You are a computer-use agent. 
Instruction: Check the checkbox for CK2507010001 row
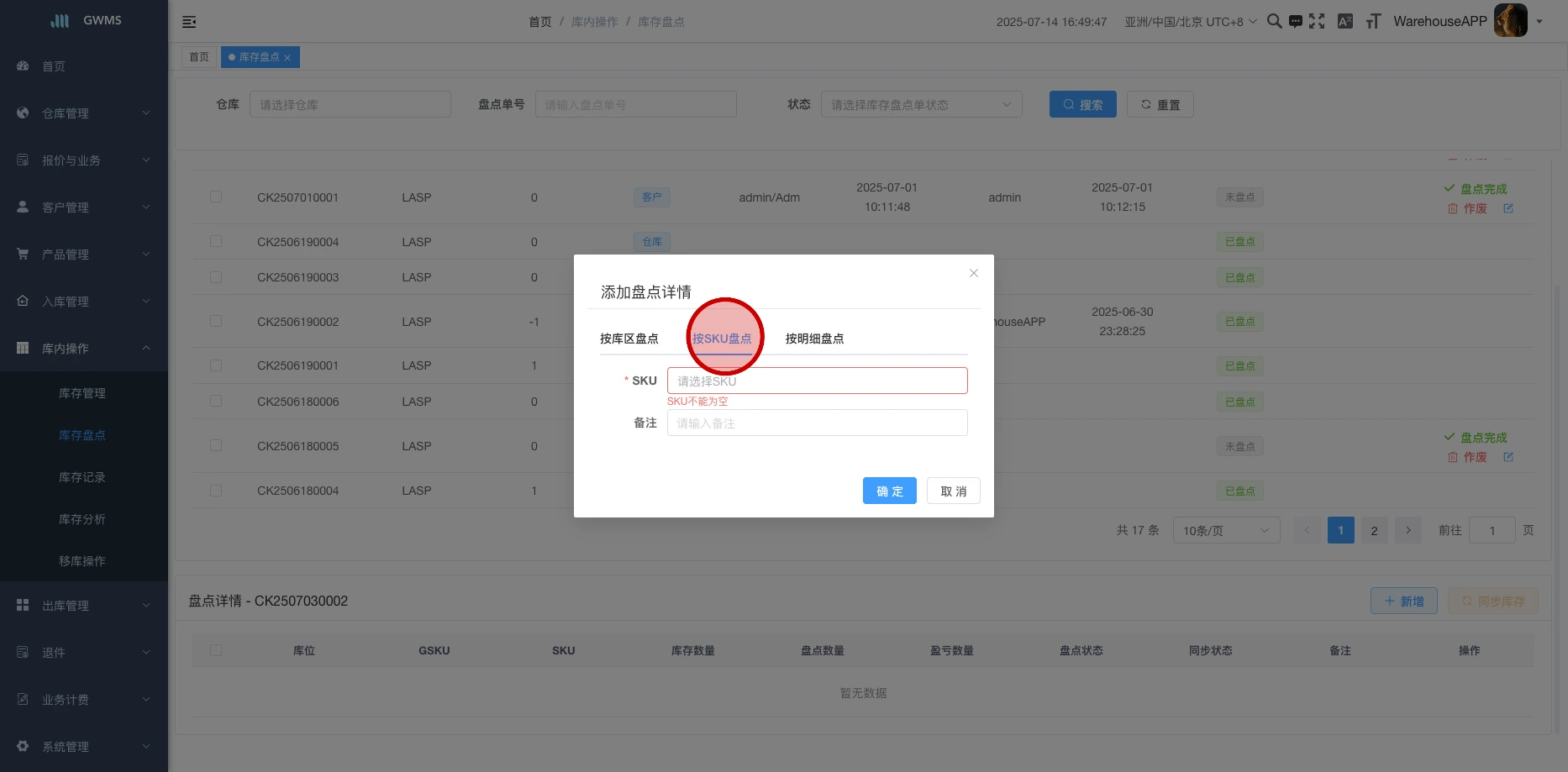pos(216,197)
